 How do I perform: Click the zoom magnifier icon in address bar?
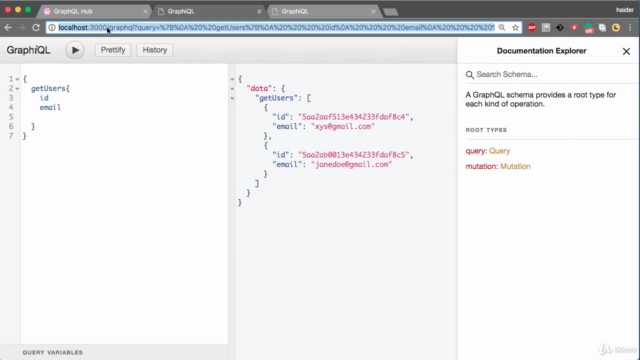[502, 27]
